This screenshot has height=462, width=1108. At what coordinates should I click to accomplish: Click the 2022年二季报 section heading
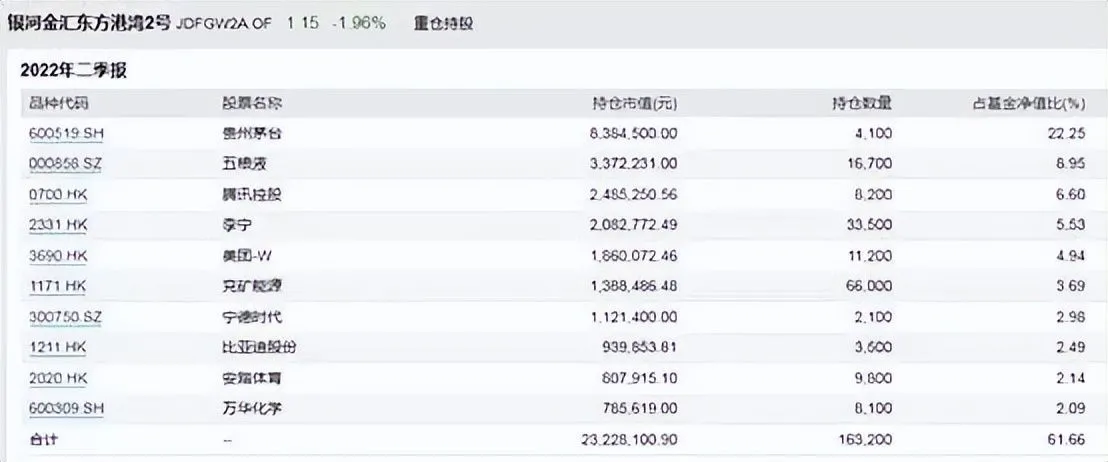[73, 70]
